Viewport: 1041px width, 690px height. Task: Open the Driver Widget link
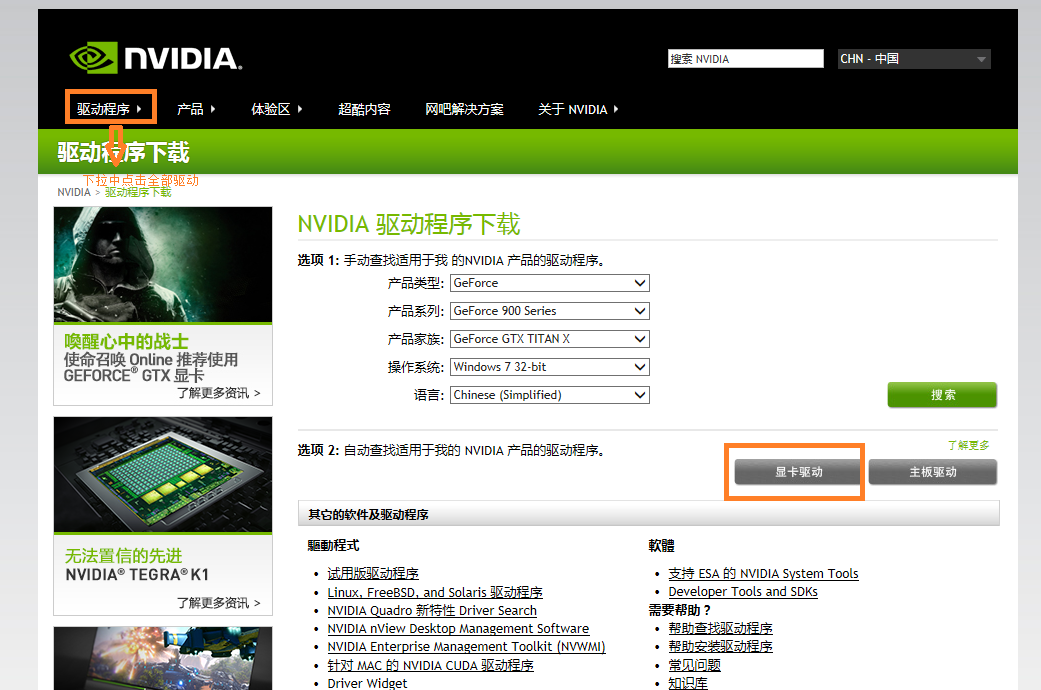367,683
